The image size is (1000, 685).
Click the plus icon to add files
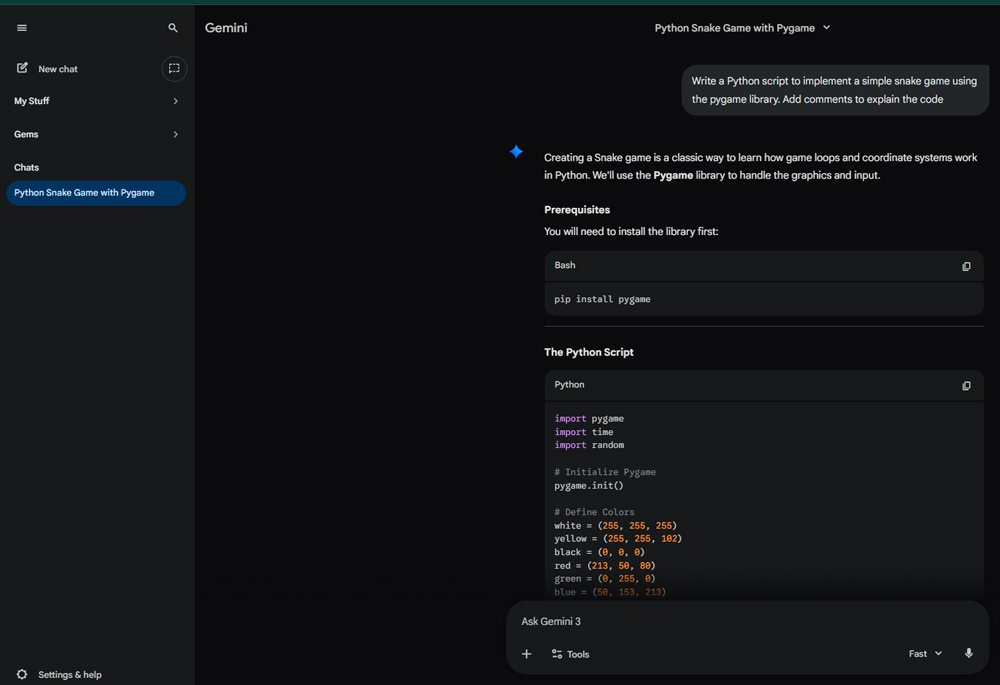click(527, 654)
